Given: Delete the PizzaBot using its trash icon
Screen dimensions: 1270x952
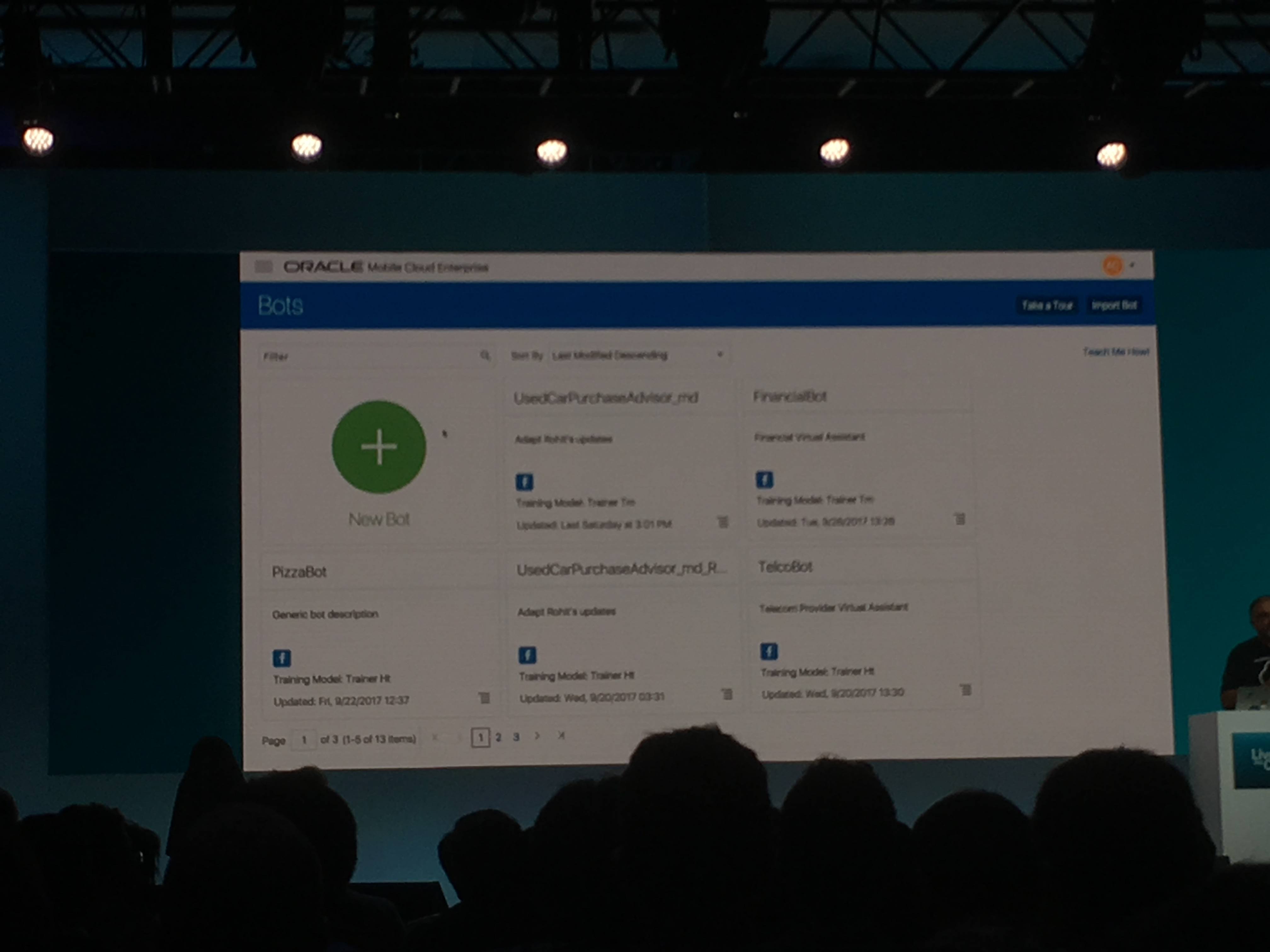Looking at the screenshot, I should click(484, 698).
